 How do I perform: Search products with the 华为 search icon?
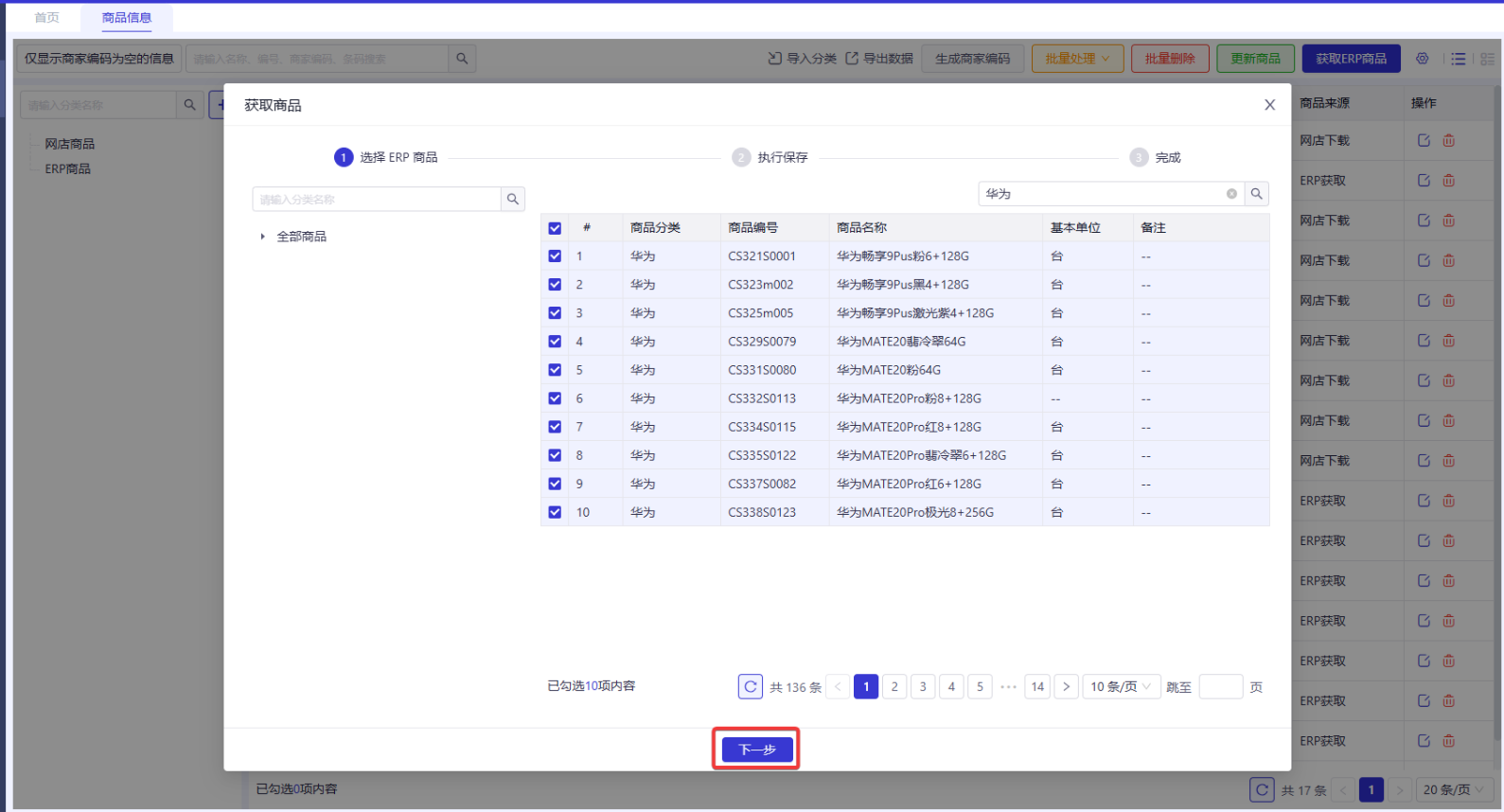(1256, 194)
